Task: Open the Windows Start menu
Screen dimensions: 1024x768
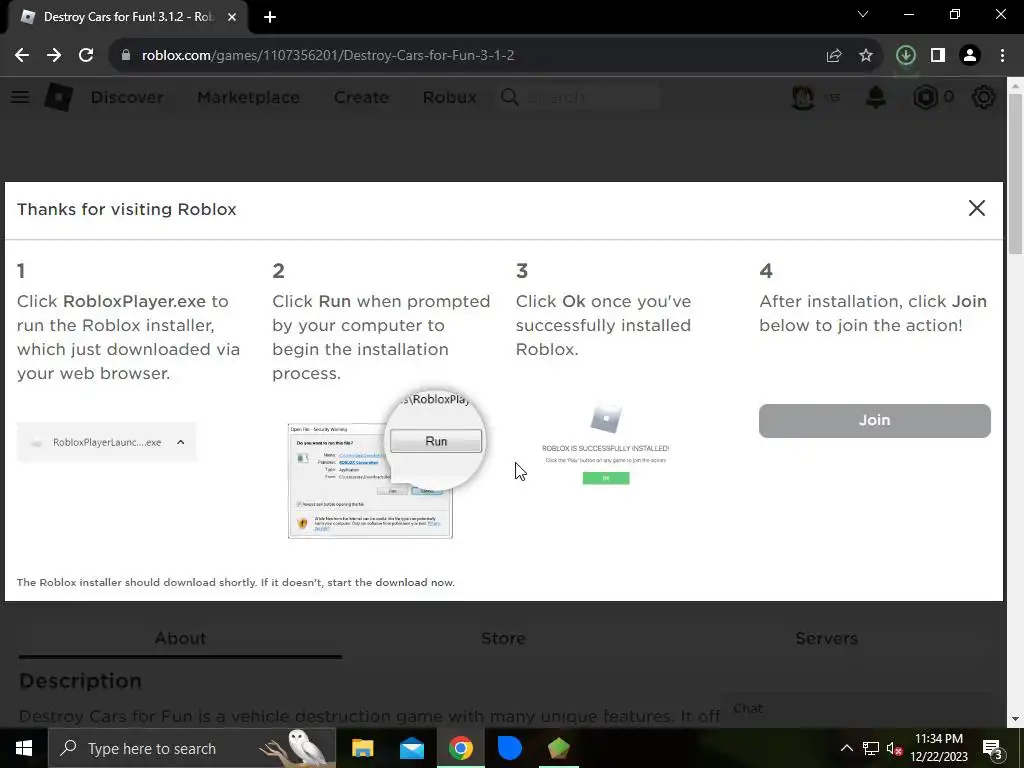Action: point(24,748)
